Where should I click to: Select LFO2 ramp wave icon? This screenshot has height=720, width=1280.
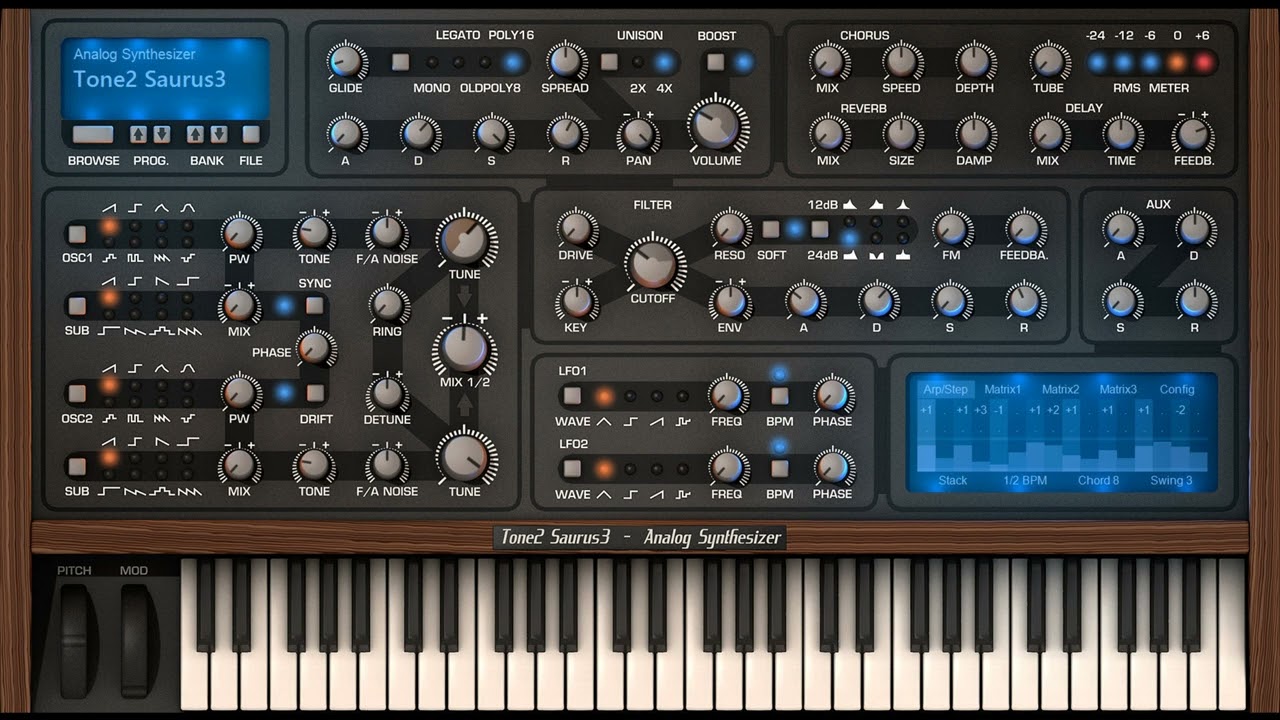pos(657,494)
